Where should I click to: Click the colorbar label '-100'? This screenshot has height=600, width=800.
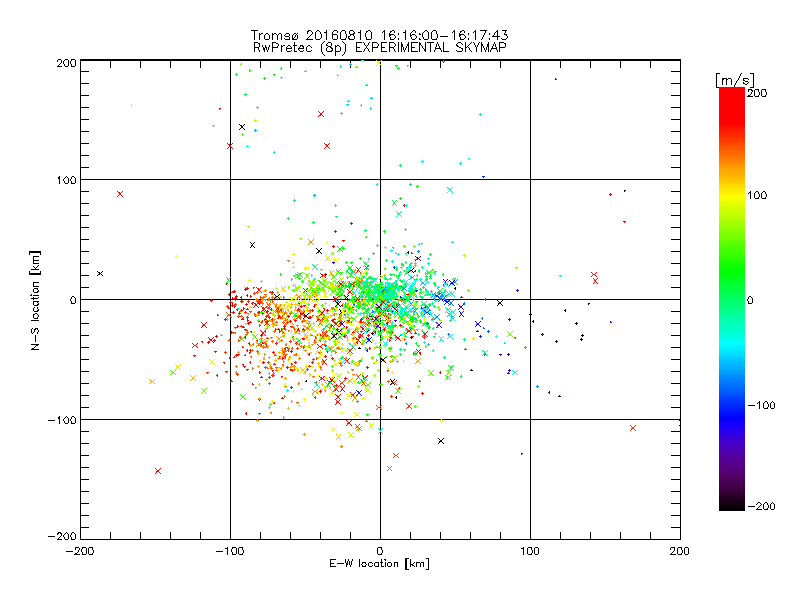click(x=761, y=405)
